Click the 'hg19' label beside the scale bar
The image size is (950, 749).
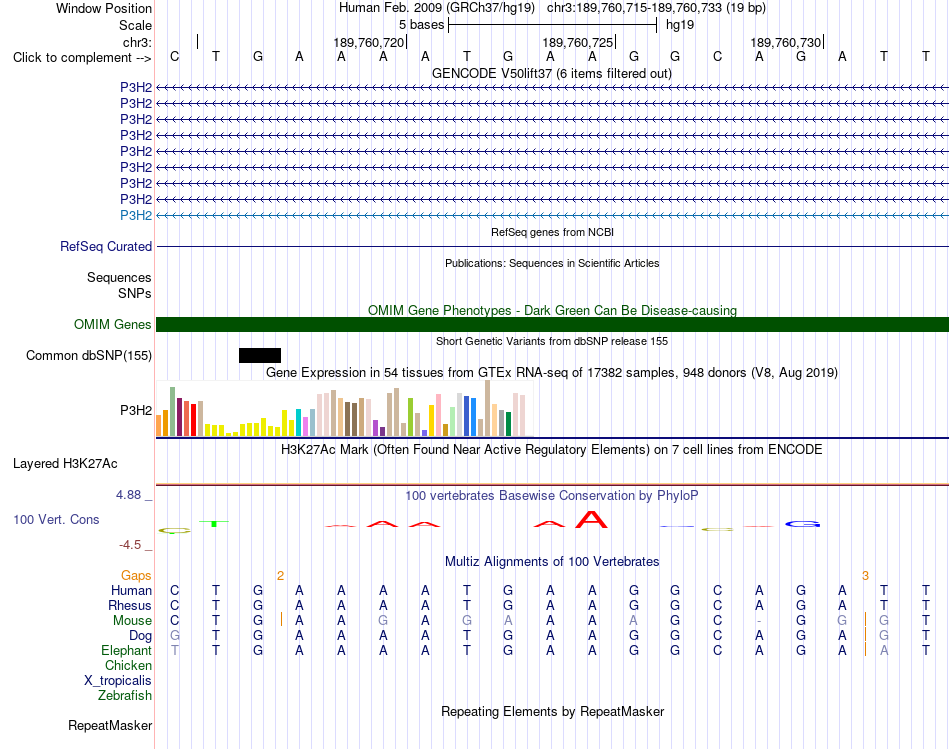tap(680, 25)
